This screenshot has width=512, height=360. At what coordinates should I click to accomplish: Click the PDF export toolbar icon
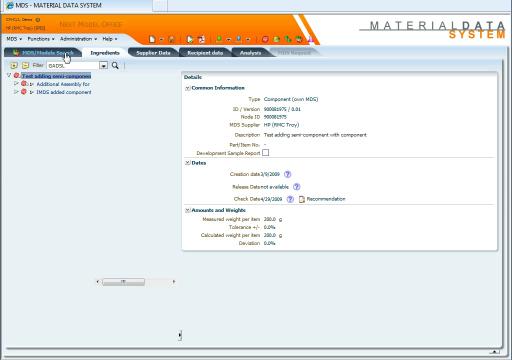coord(201,39)
